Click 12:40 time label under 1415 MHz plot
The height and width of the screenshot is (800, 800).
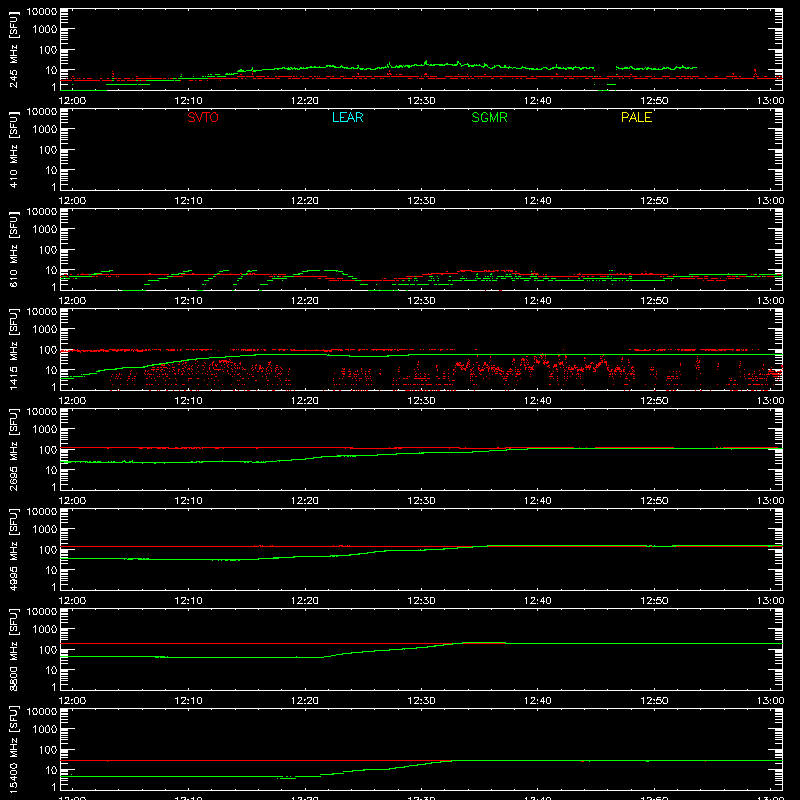(x=538, y=401)
